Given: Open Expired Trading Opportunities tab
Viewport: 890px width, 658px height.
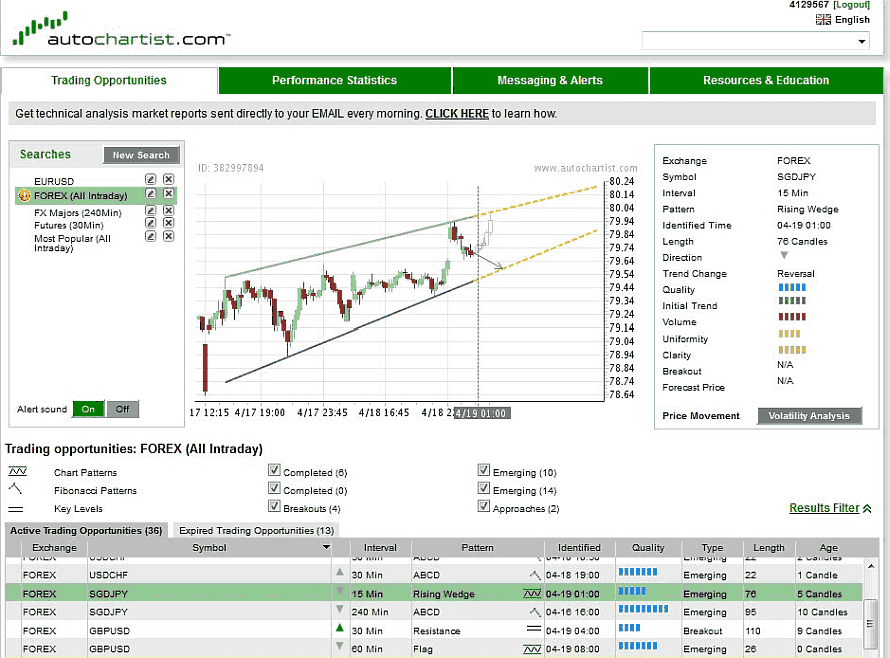Looking at the screenshot, I should pos(255,530).
